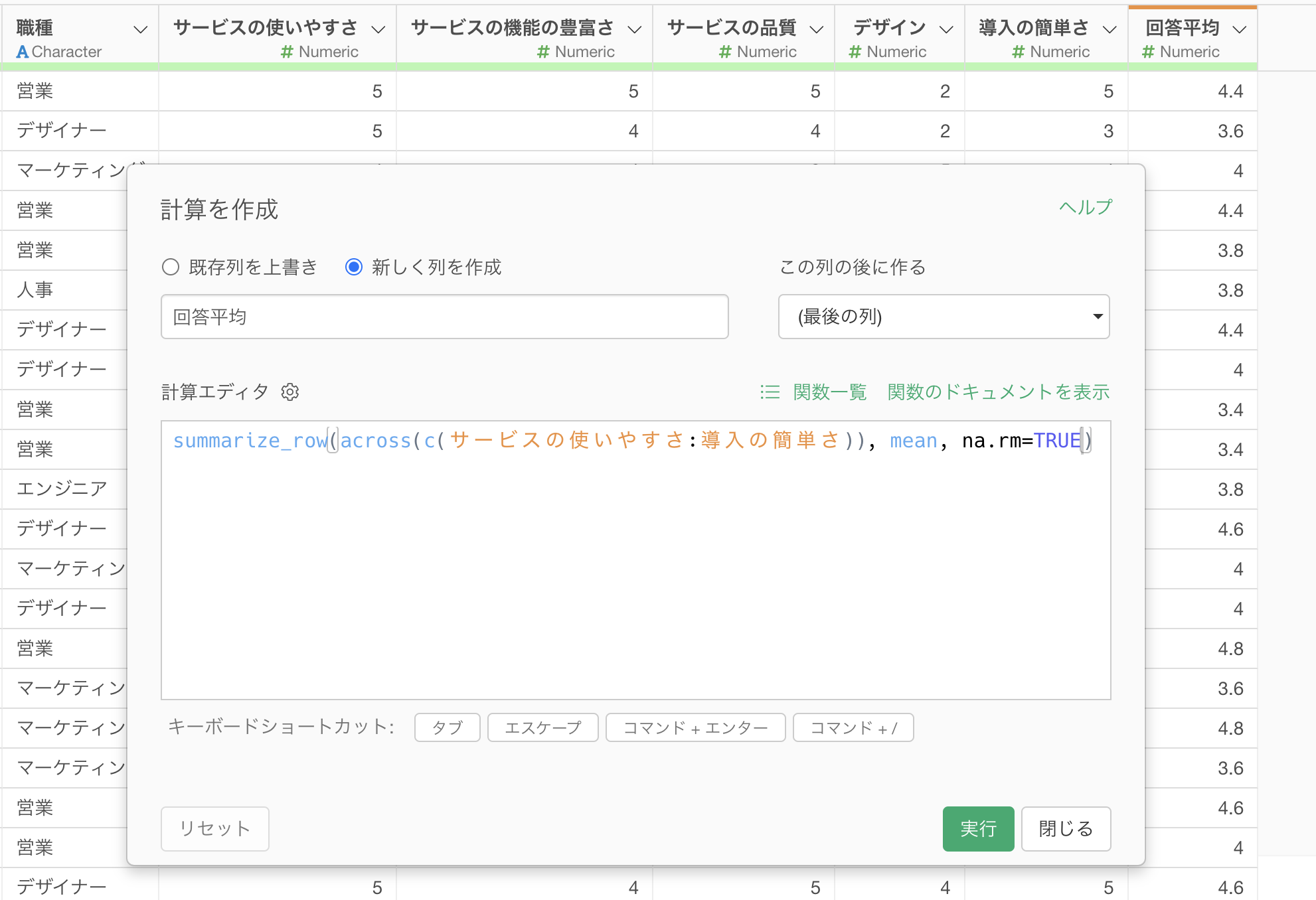Image resolution: width=1316 pixels, height=900 pixels.
Task: Click numeric hash icon under デザイン
Action: [x=855, y=52]
